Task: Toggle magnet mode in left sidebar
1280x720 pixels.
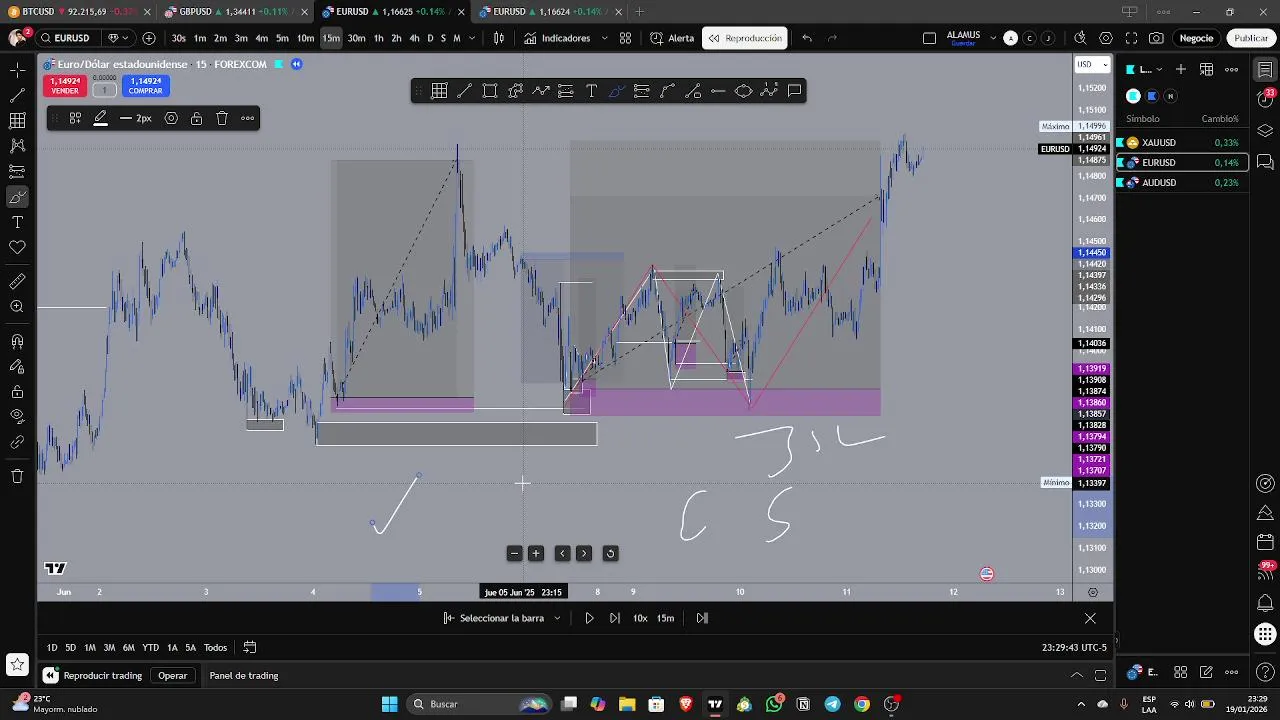Action: (17, 342)
